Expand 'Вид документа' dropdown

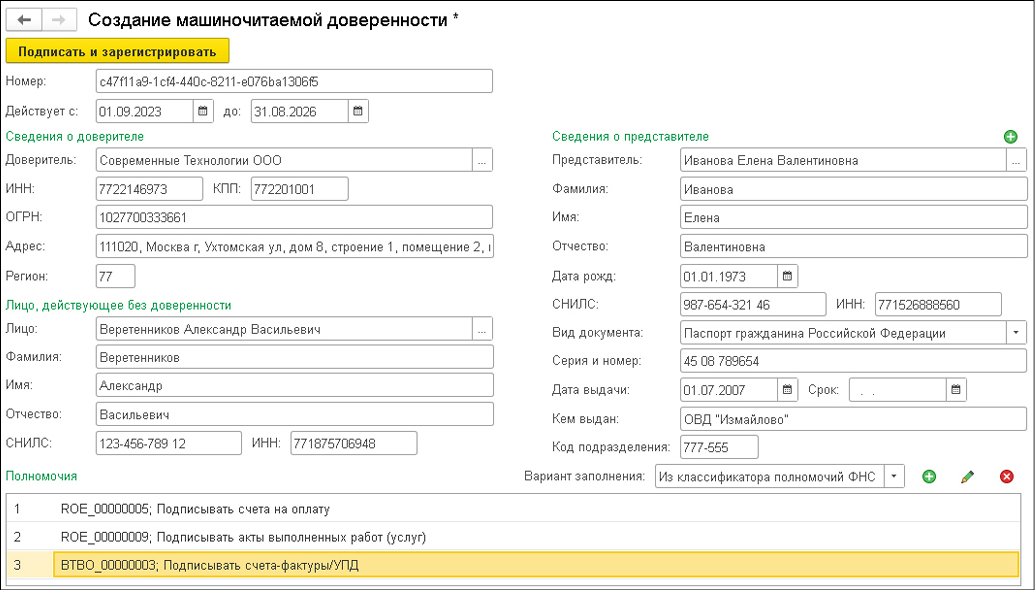pyautogui.click(x=1017, y=333)
